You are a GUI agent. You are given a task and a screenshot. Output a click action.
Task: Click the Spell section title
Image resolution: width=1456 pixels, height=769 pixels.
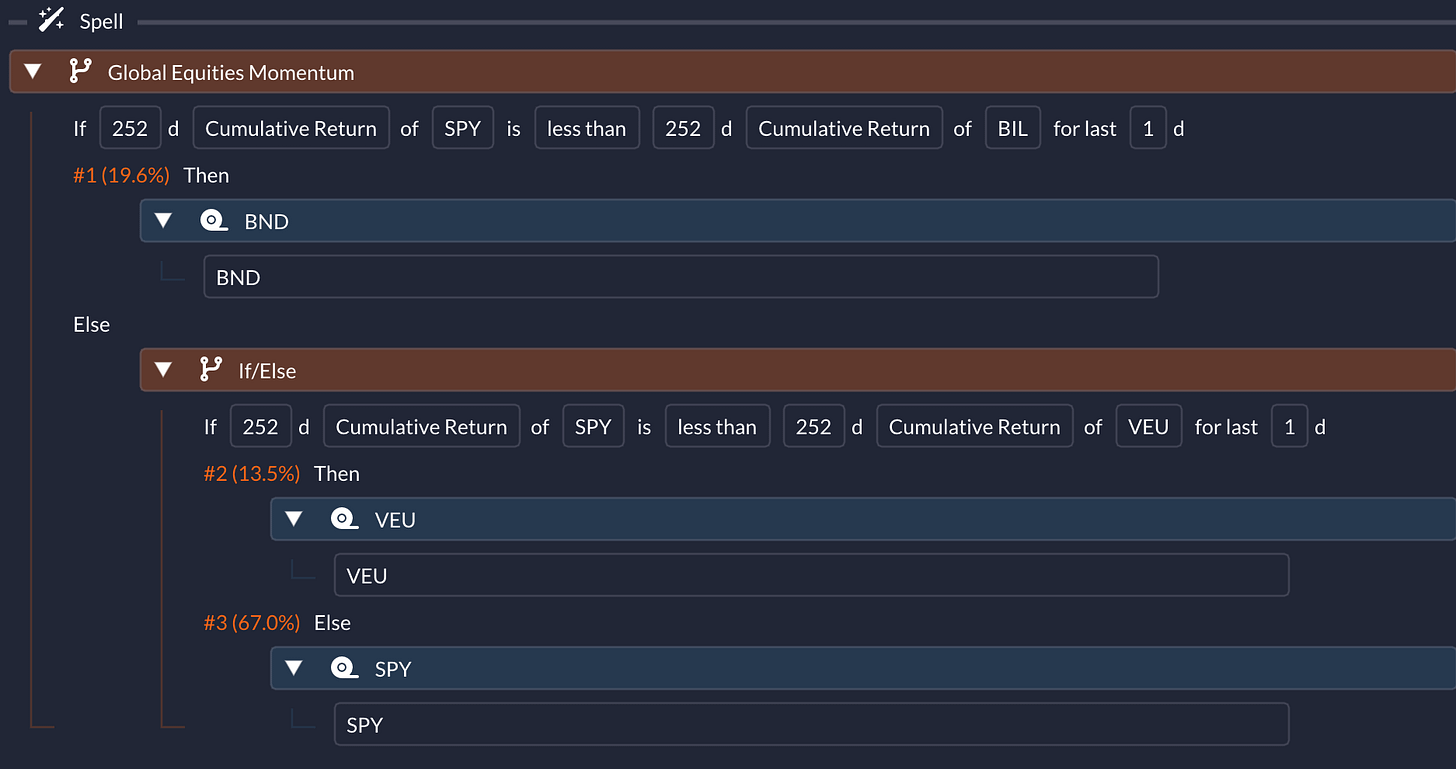(102, 21)
